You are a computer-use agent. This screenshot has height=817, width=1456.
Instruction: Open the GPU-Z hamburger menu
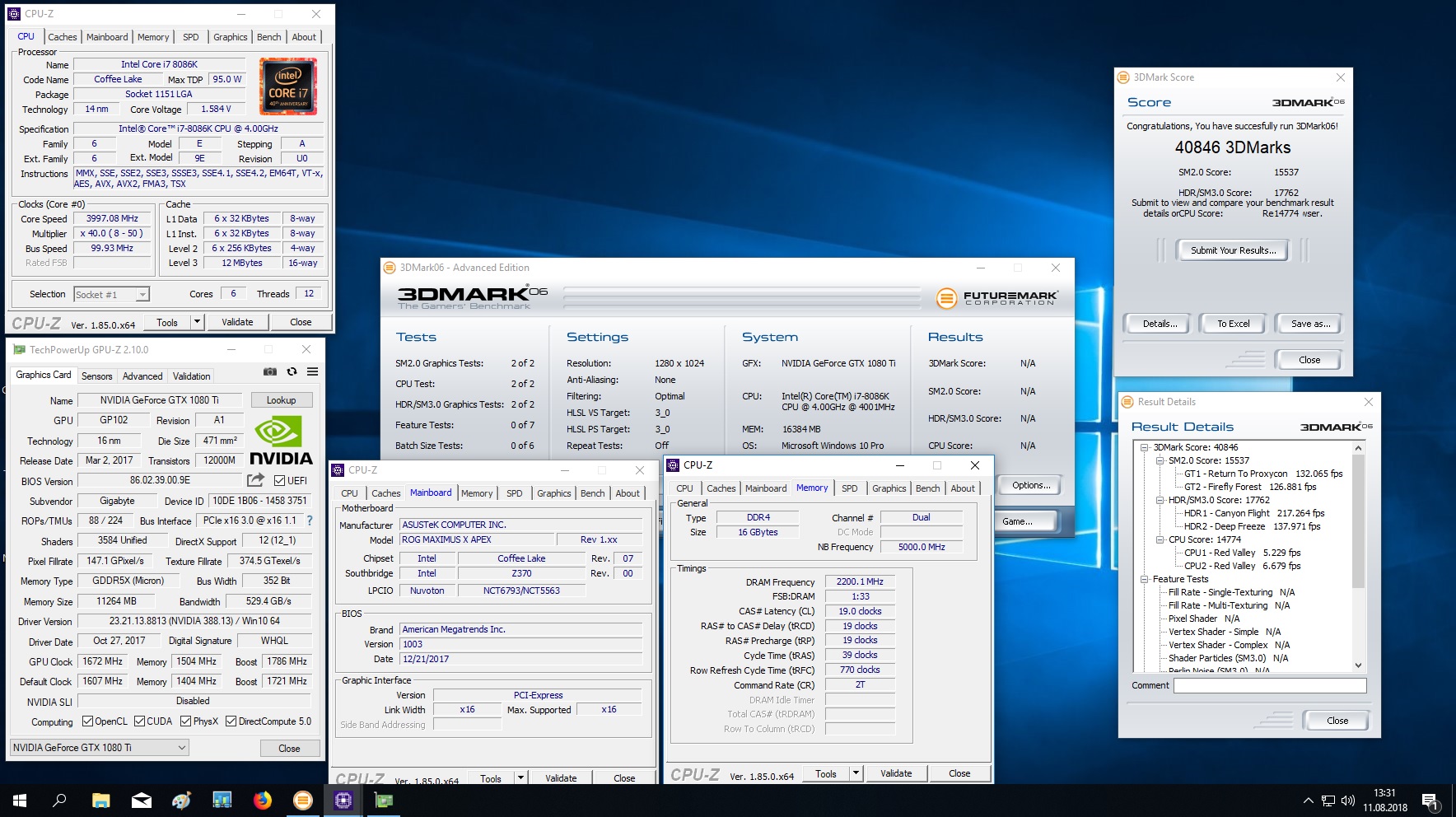[x=313, y=372]
